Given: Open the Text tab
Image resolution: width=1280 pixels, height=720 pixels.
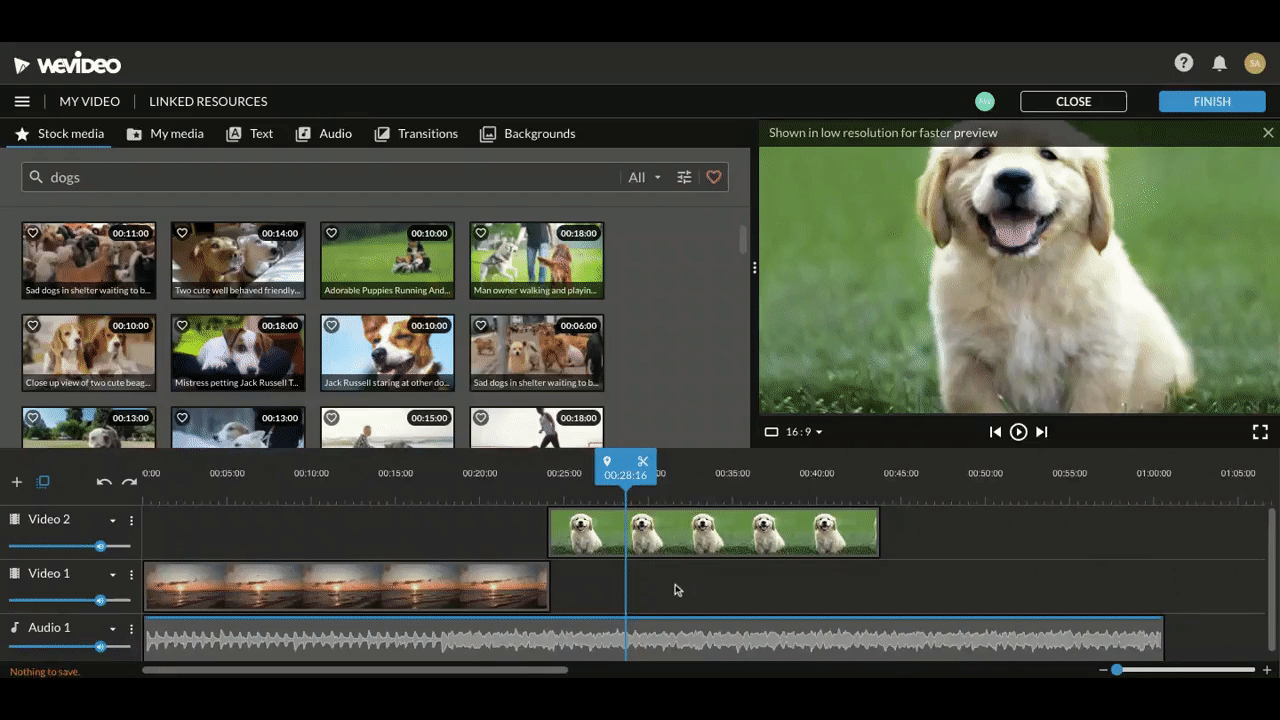Looking at the screenshot, I should pyautogui.click(x=250, y=133).
